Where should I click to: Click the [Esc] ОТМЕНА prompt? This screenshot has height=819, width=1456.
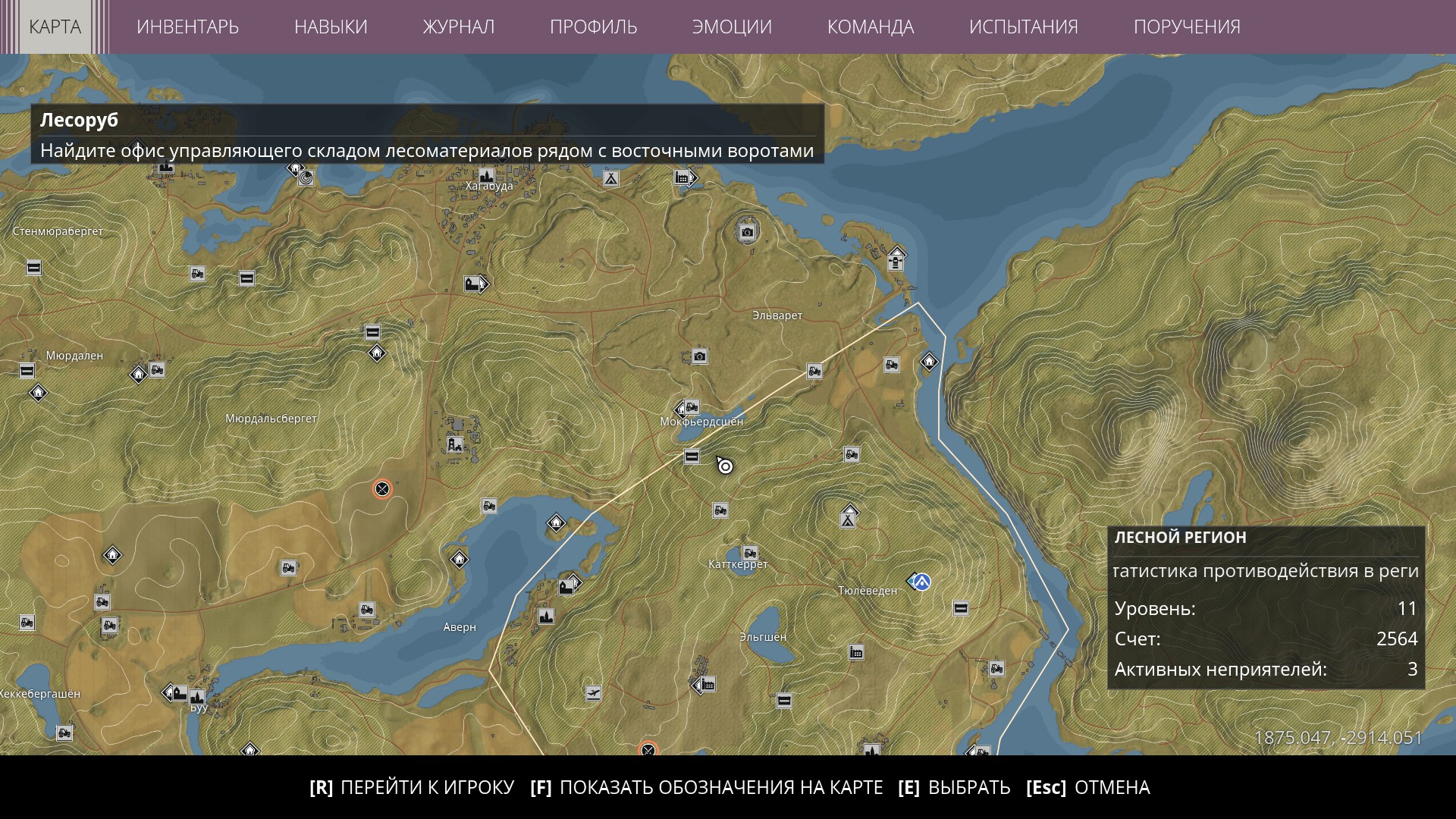point(1088,787)
